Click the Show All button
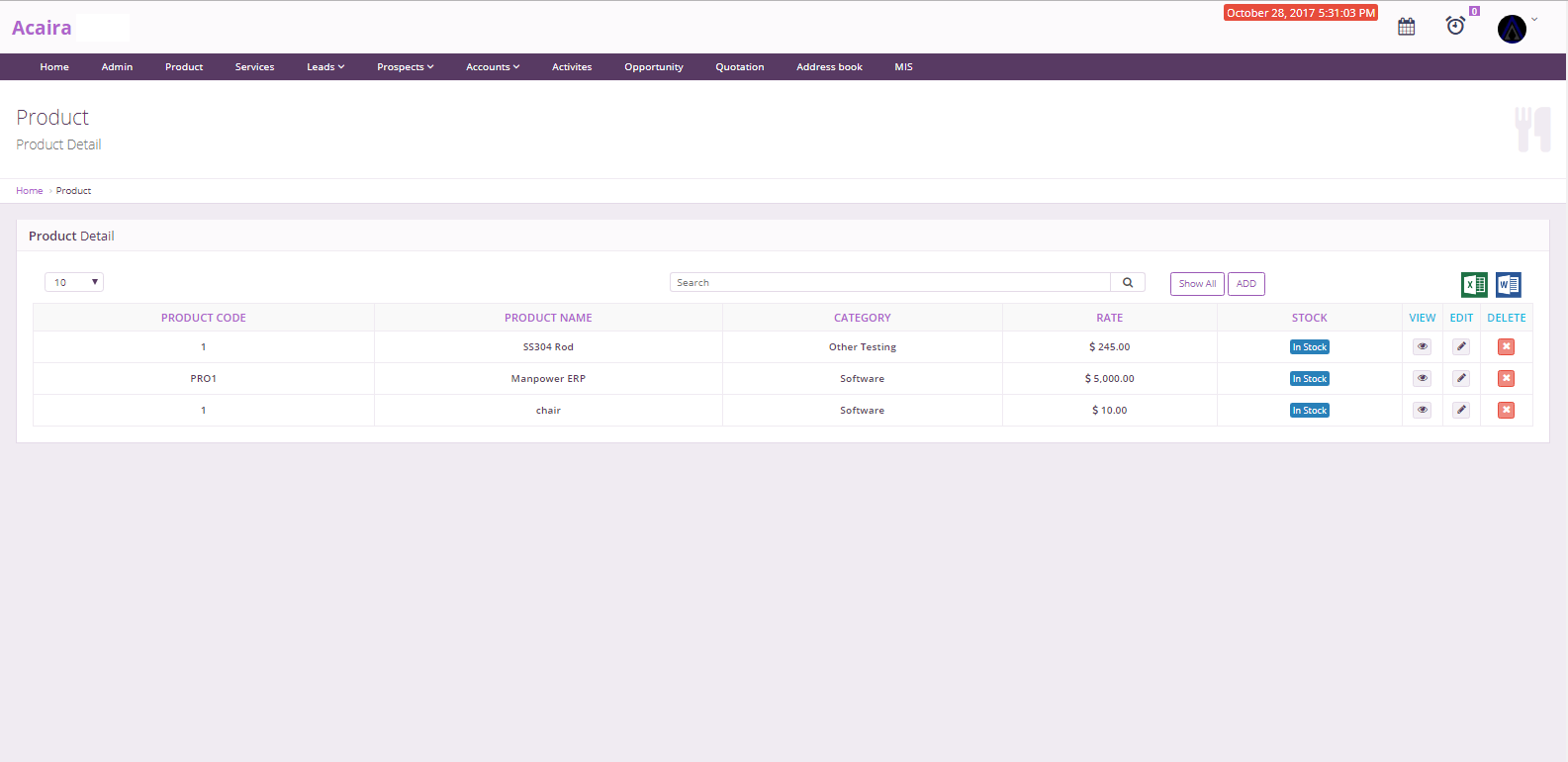 point(1197,284)
